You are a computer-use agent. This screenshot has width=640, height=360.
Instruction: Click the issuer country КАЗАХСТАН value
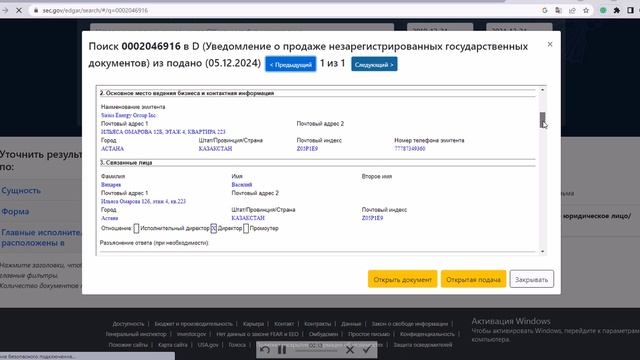(215, 149)
